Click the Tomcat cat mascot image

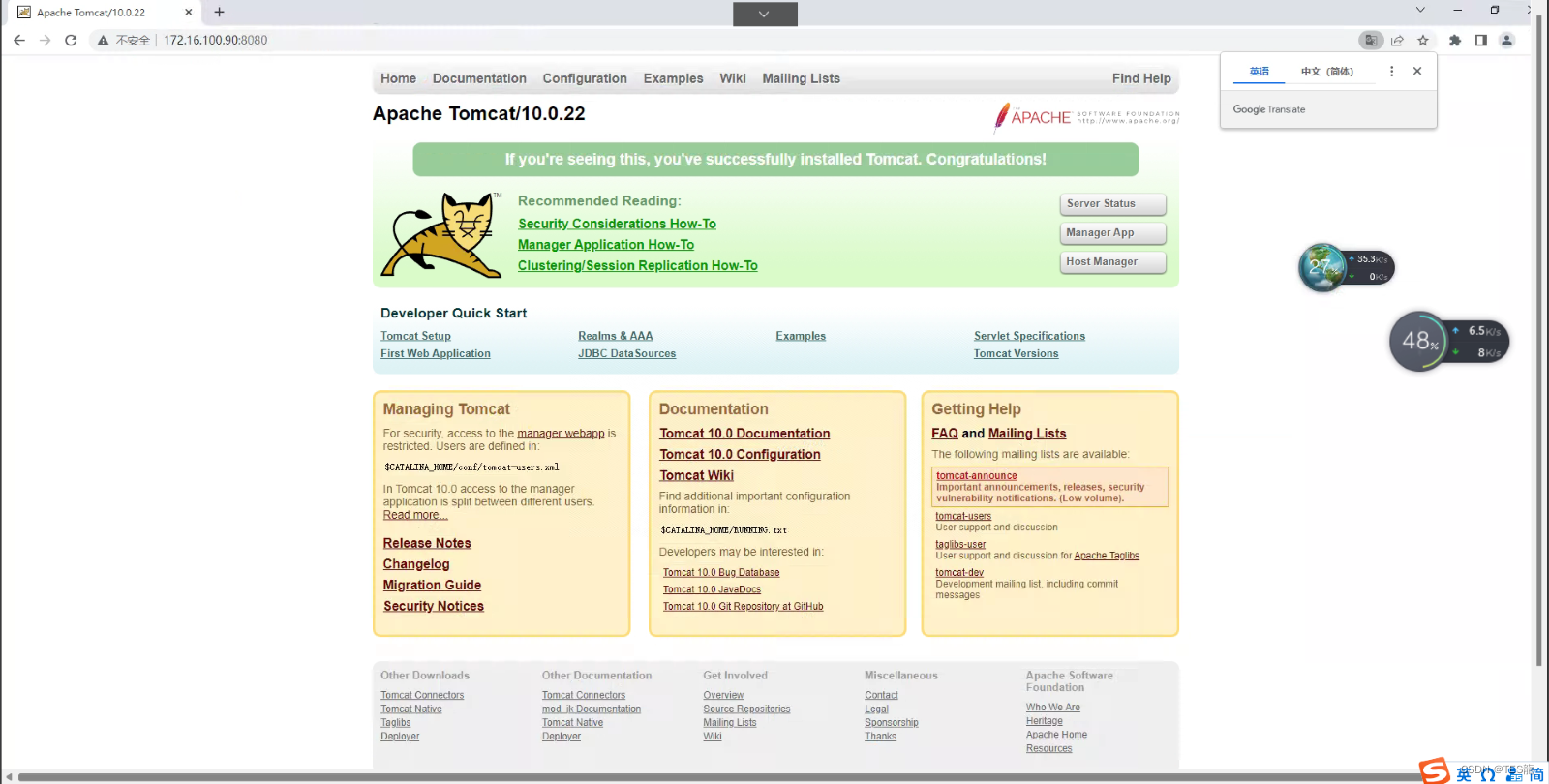coord(441,235)
